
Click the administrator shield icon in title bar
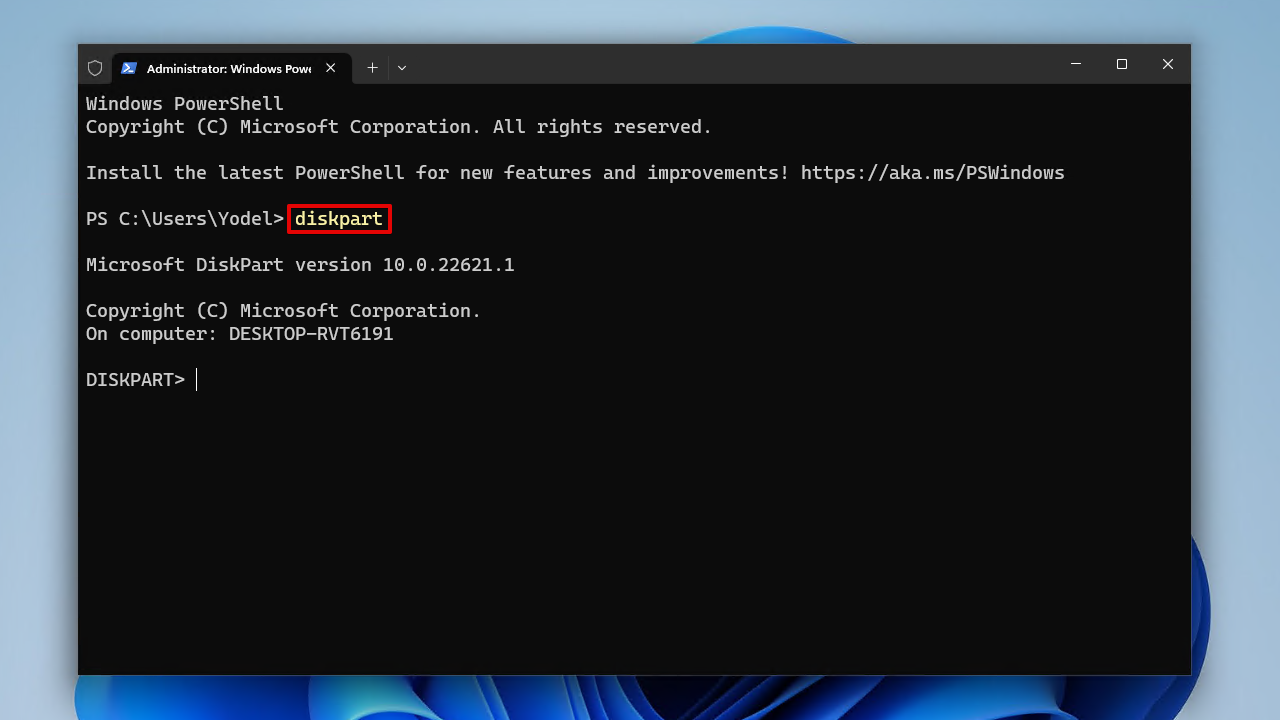pos(95,68)
